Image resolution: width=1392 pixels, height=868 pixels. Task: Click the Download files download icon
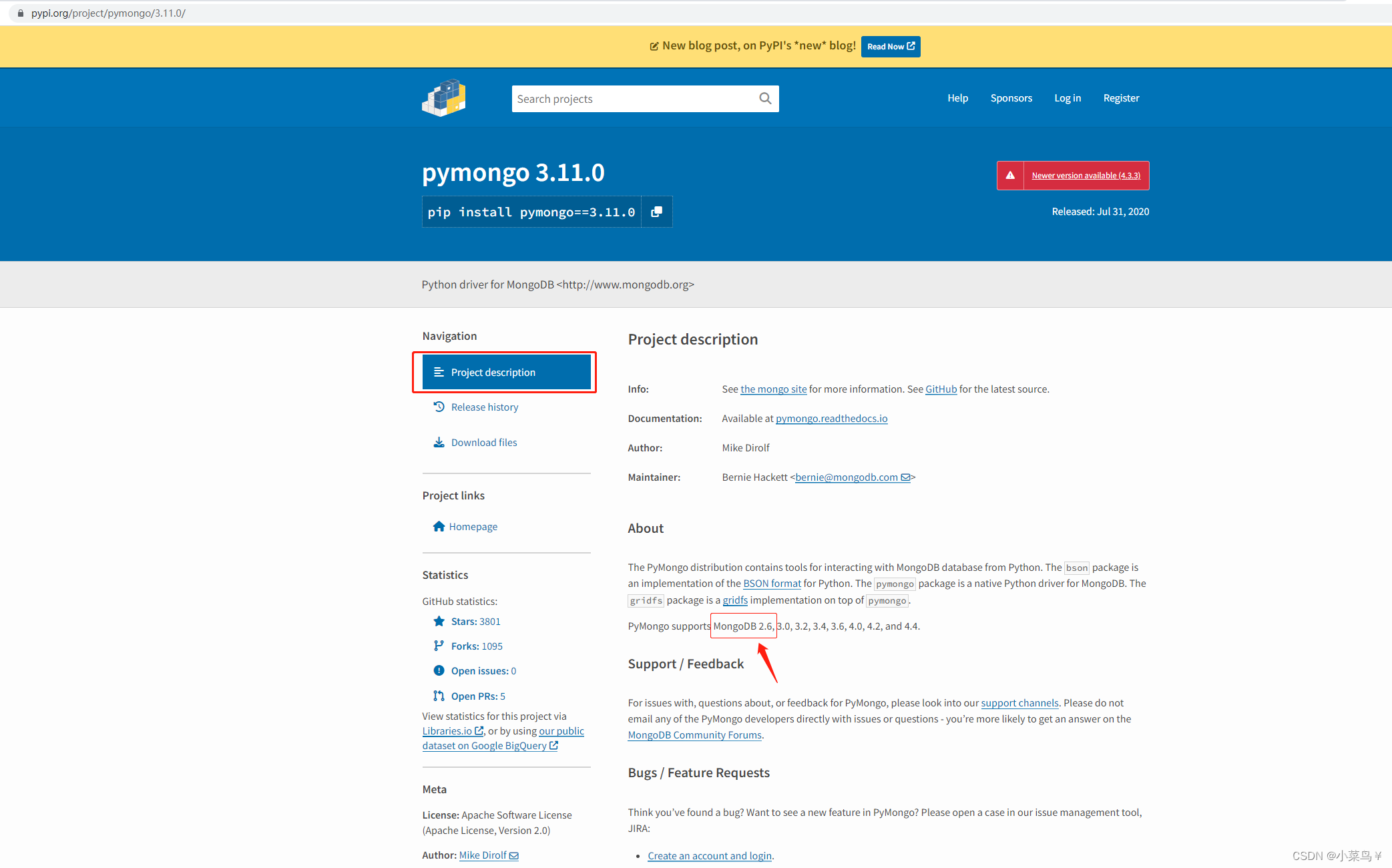pos(439,442)
